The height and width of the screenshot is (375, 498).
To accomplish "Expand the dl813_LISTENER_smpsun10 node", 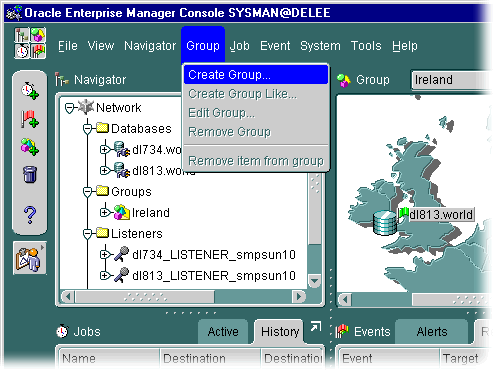I will (x=105, y=276).
